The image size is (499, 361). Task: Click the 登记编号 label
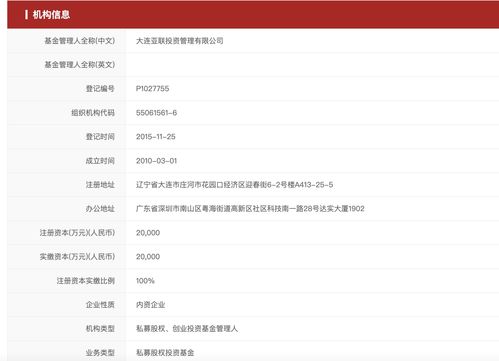pos(100,89)
